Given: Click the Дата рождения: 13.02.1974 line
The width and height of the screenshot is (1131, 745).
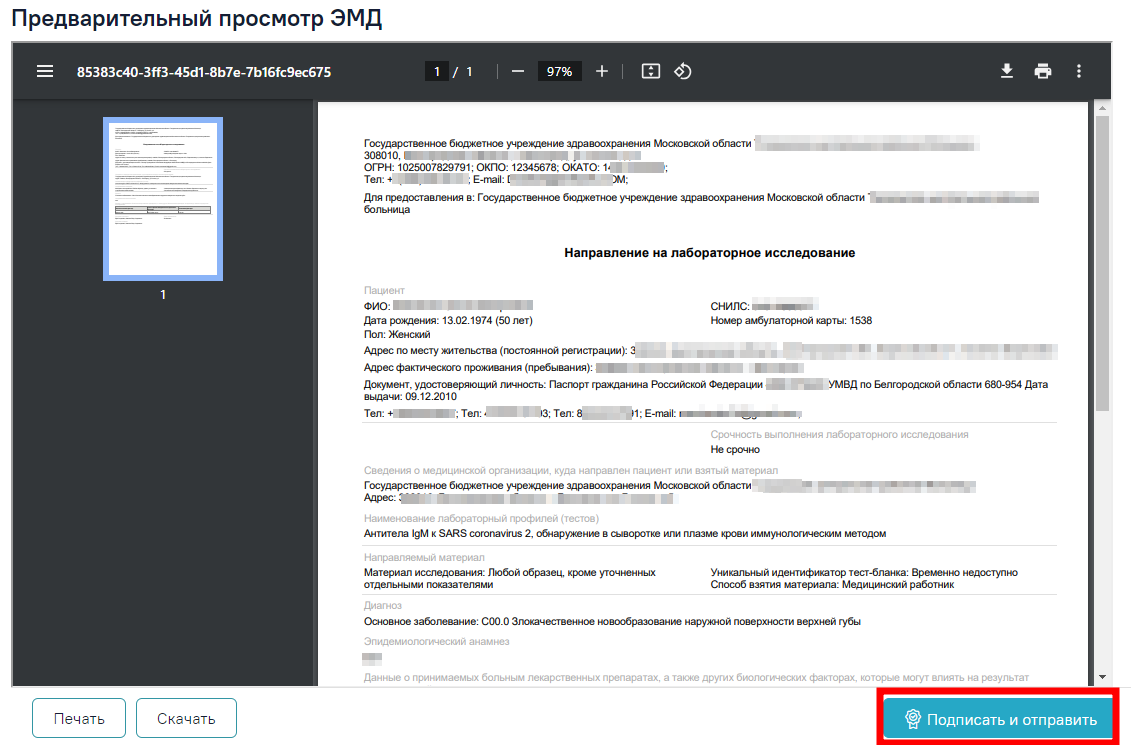Looking at the screenshot, I should point(448,320).
